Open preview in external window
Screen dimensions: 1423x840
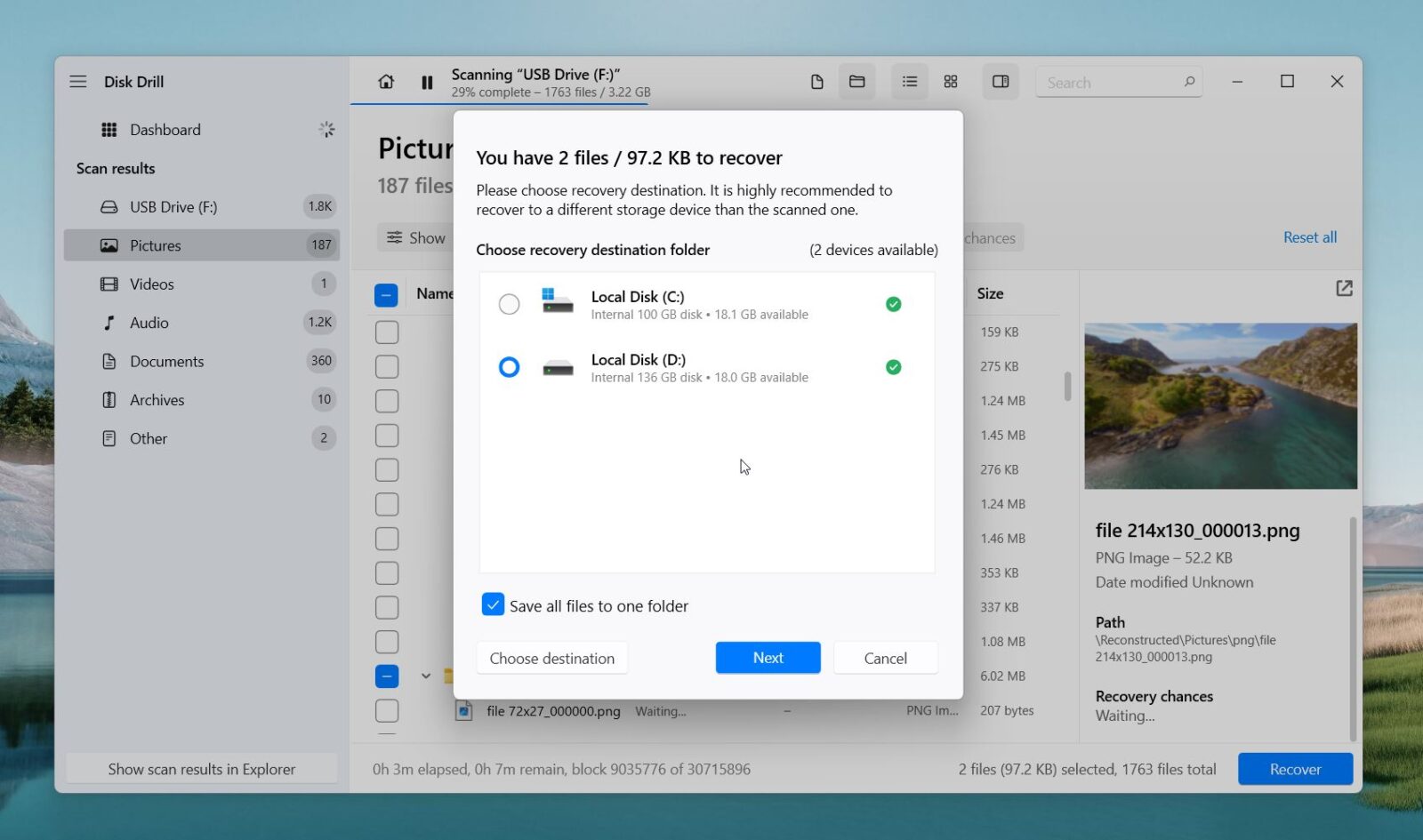1344,288
